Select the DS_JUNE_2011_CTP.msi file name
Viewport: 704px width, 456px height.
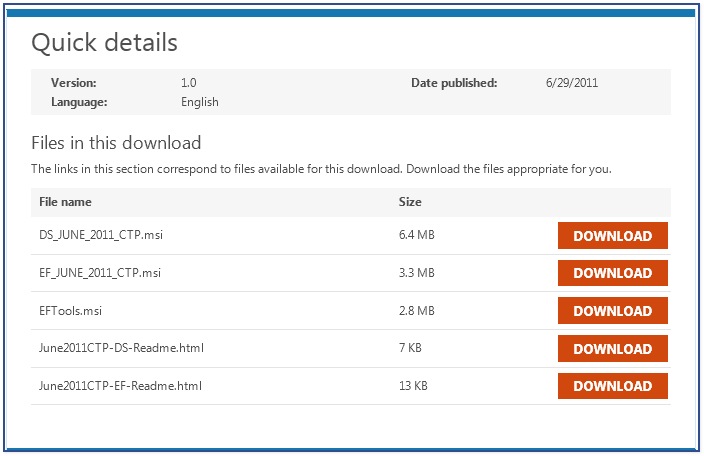pyautogui.click(x=101, y=235)
